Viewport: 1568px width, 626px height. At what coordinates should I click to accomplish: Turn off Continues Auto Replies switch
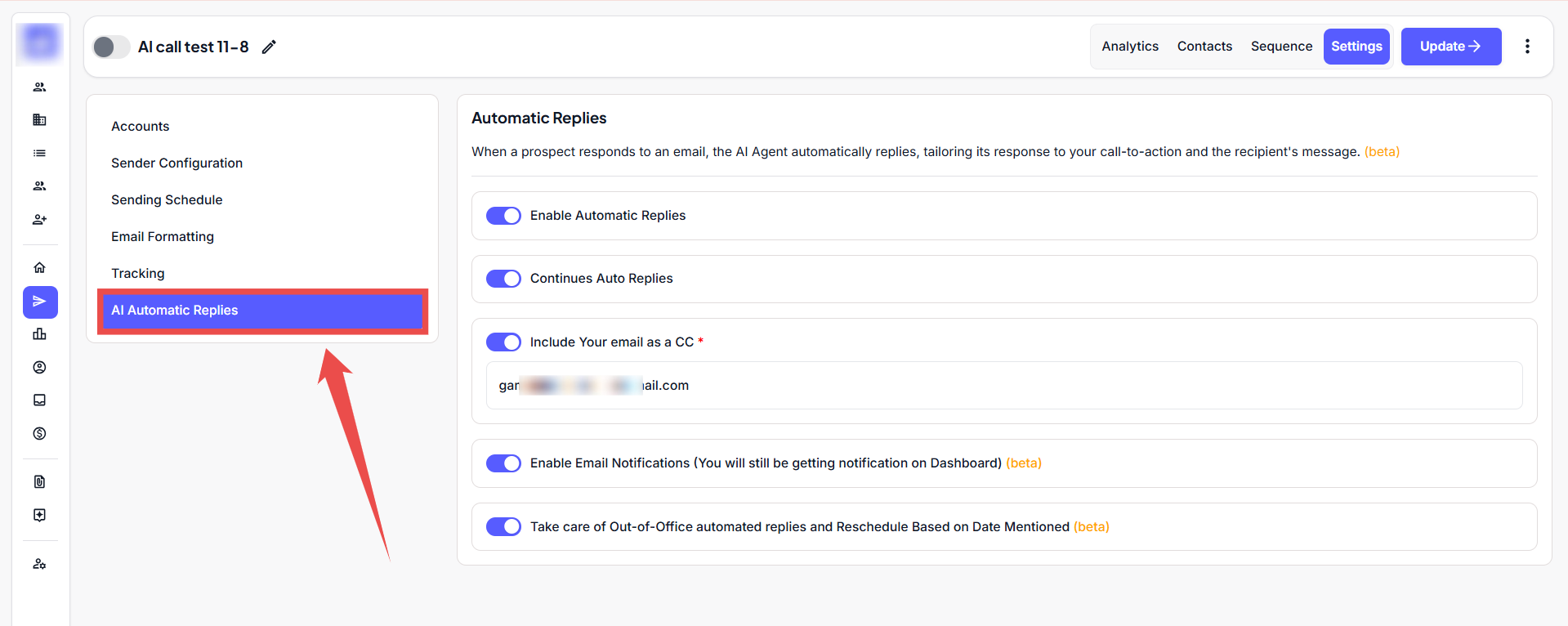pyautogui.click(x=503, y=279)
